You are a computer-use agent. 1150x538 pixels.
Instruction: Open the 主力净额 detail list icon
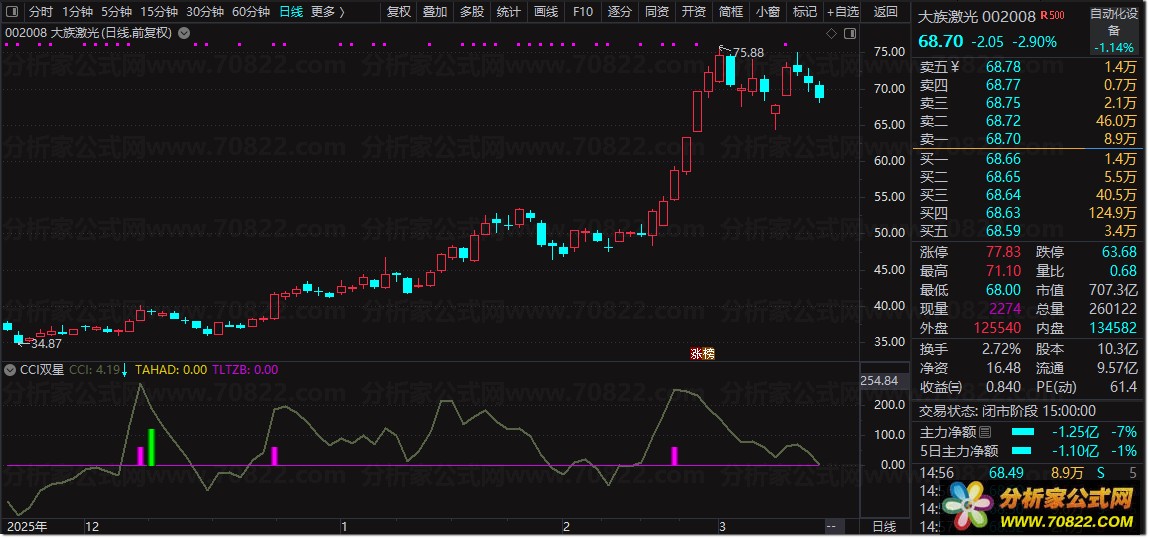[985, 432]
